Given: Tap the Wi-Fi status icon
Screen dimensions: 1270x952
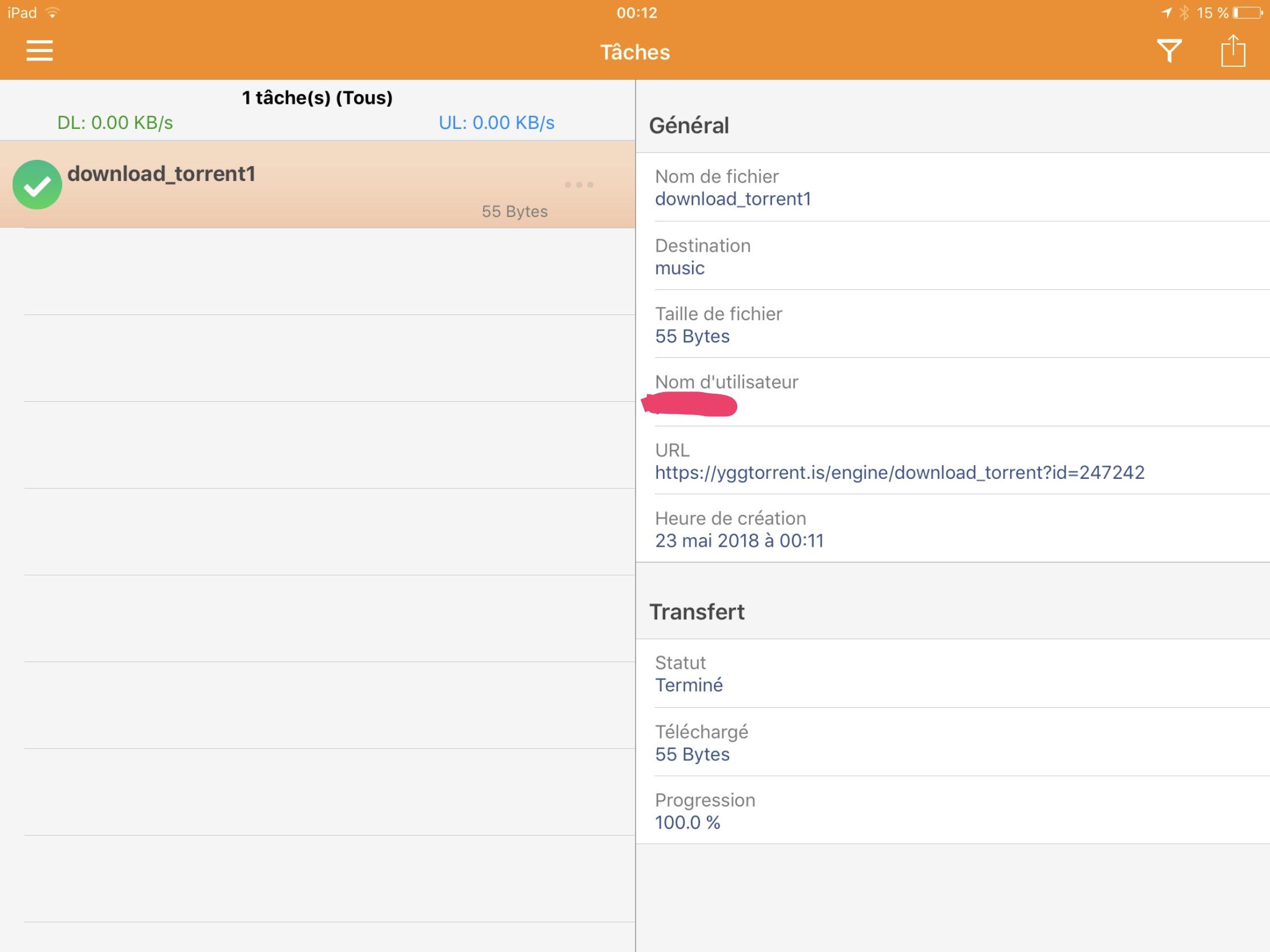Looking at the screenshot, I should pos(52,13).
